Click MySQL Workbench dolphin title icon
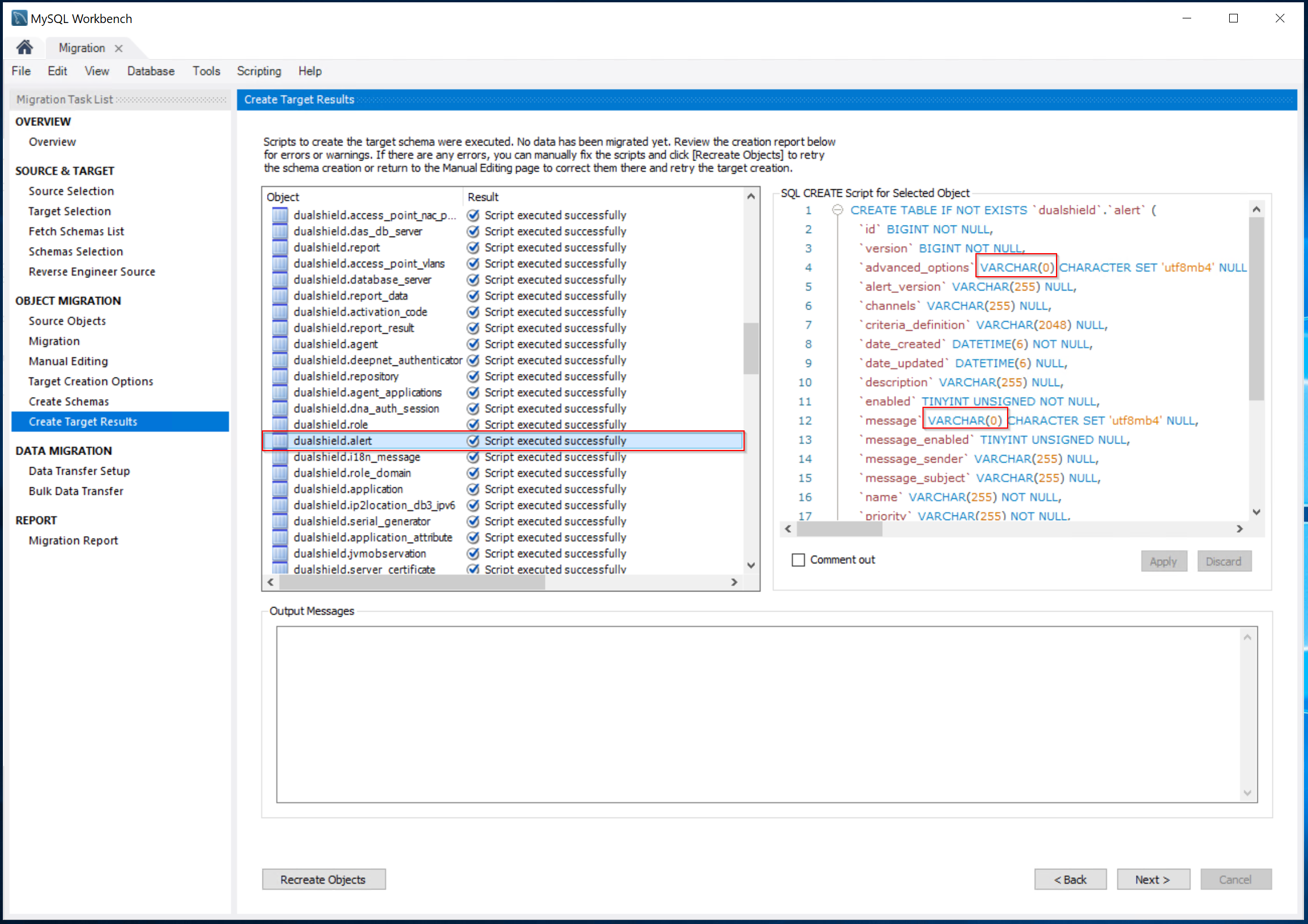1308x924 pixels. tap(19, 18)
